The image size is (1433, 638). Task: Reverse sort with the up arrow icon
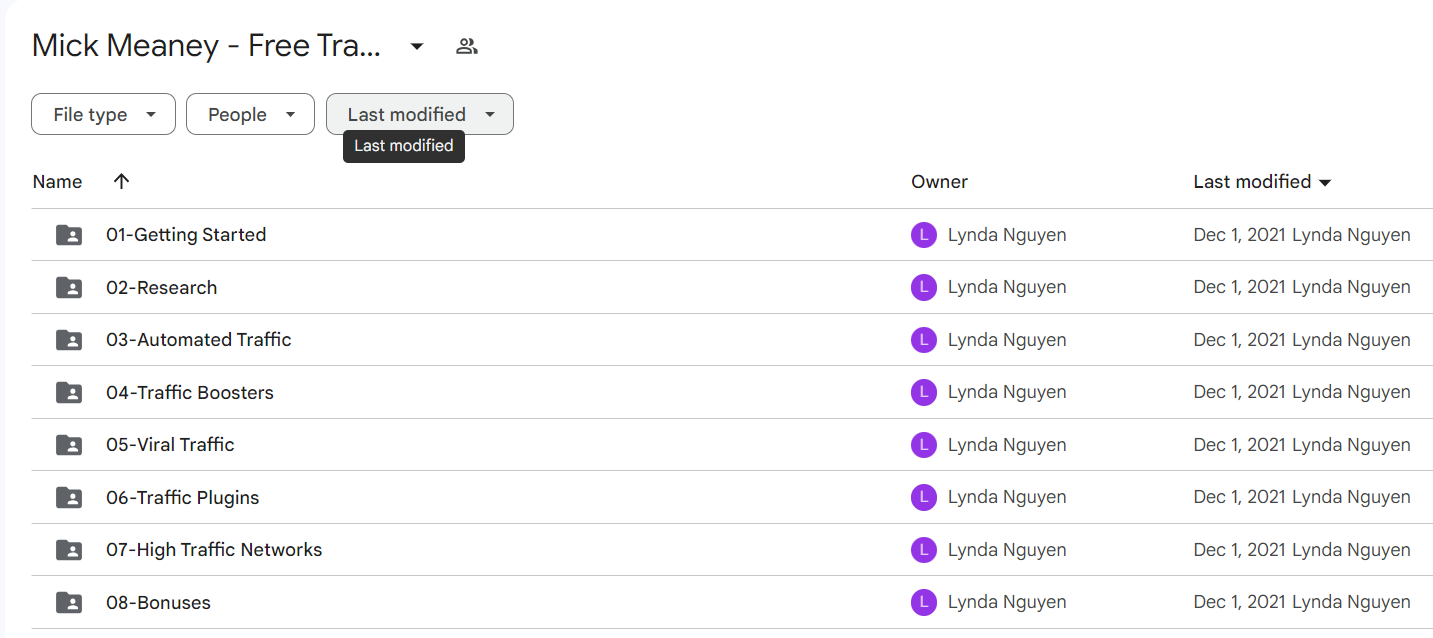point(121,182)
